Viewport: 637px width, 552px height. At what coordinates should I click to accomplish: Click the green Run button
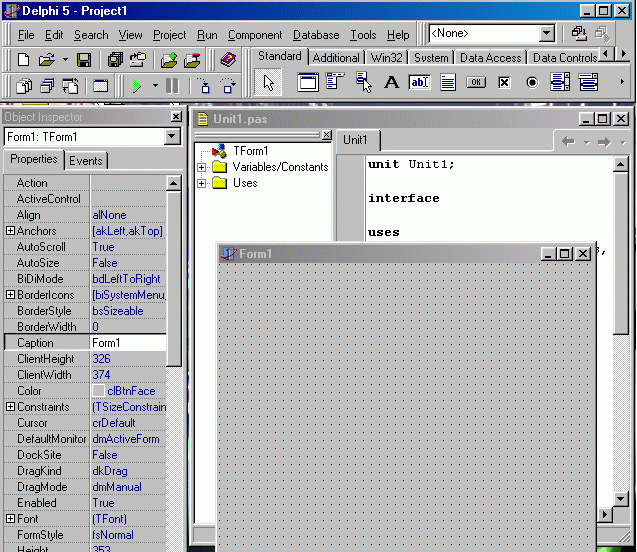(137, 86)
